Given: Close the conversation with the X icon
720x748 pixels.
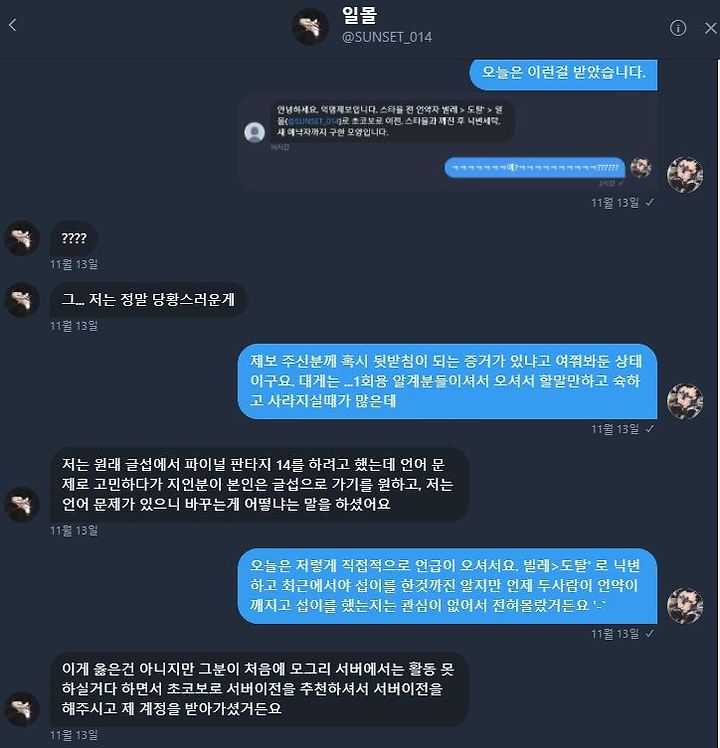Looking at the screenshot, I should pyautogui.click(x=711, y=28).
